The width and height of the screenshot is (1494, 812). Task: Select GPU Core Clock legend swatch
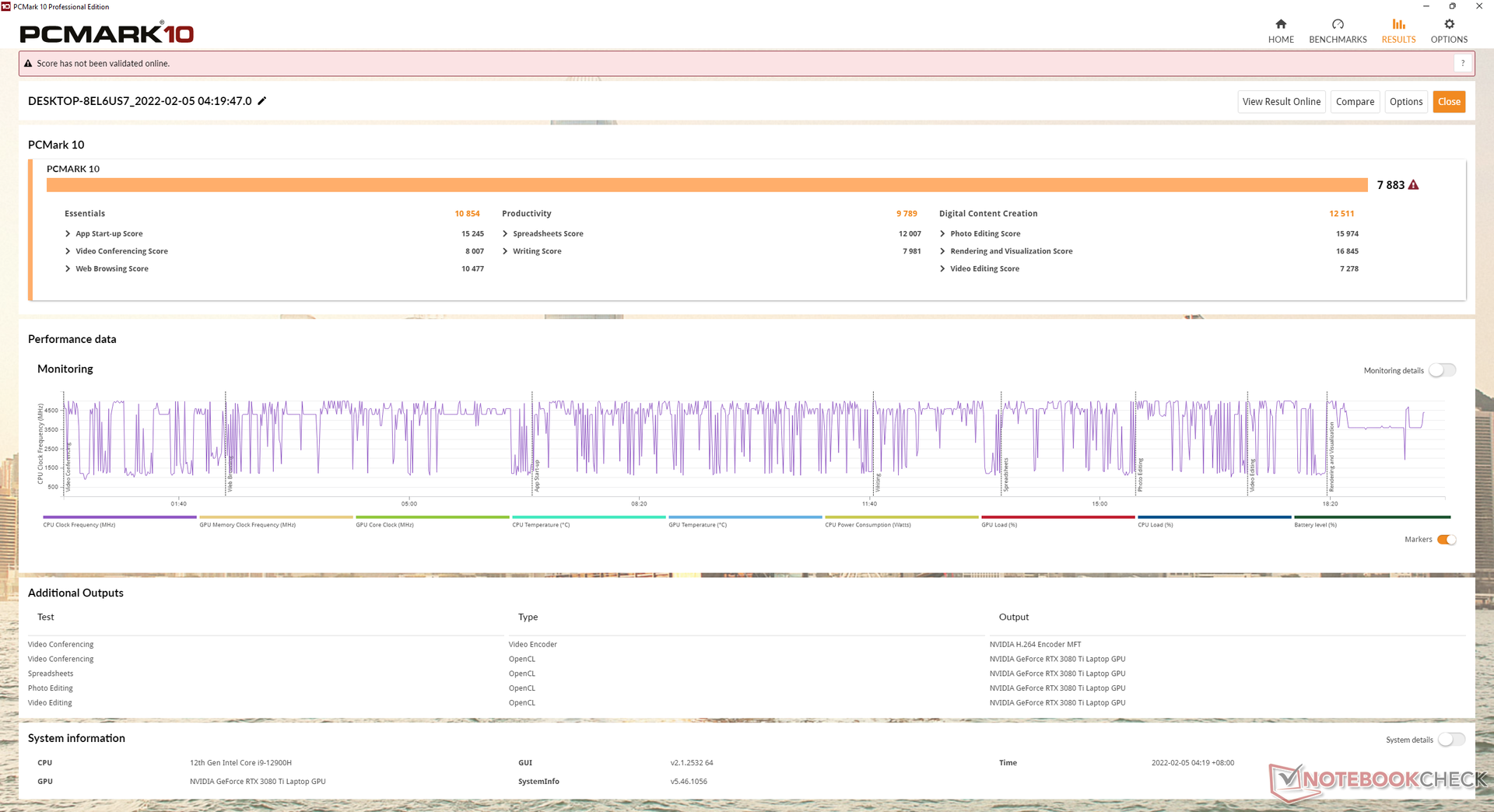coord(433,517)
